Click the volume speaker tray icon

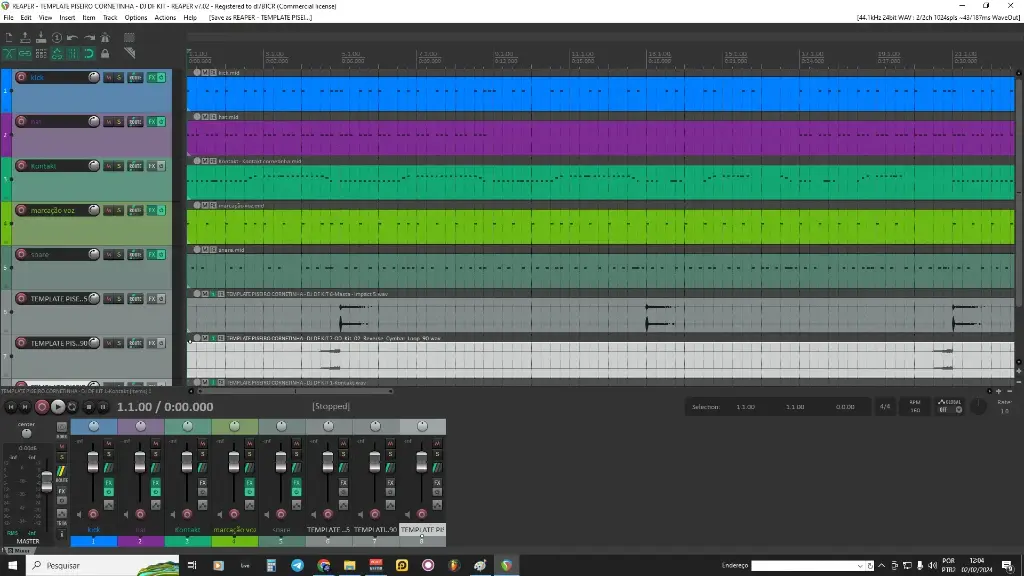pyautogui.click(x=933, y=566)
